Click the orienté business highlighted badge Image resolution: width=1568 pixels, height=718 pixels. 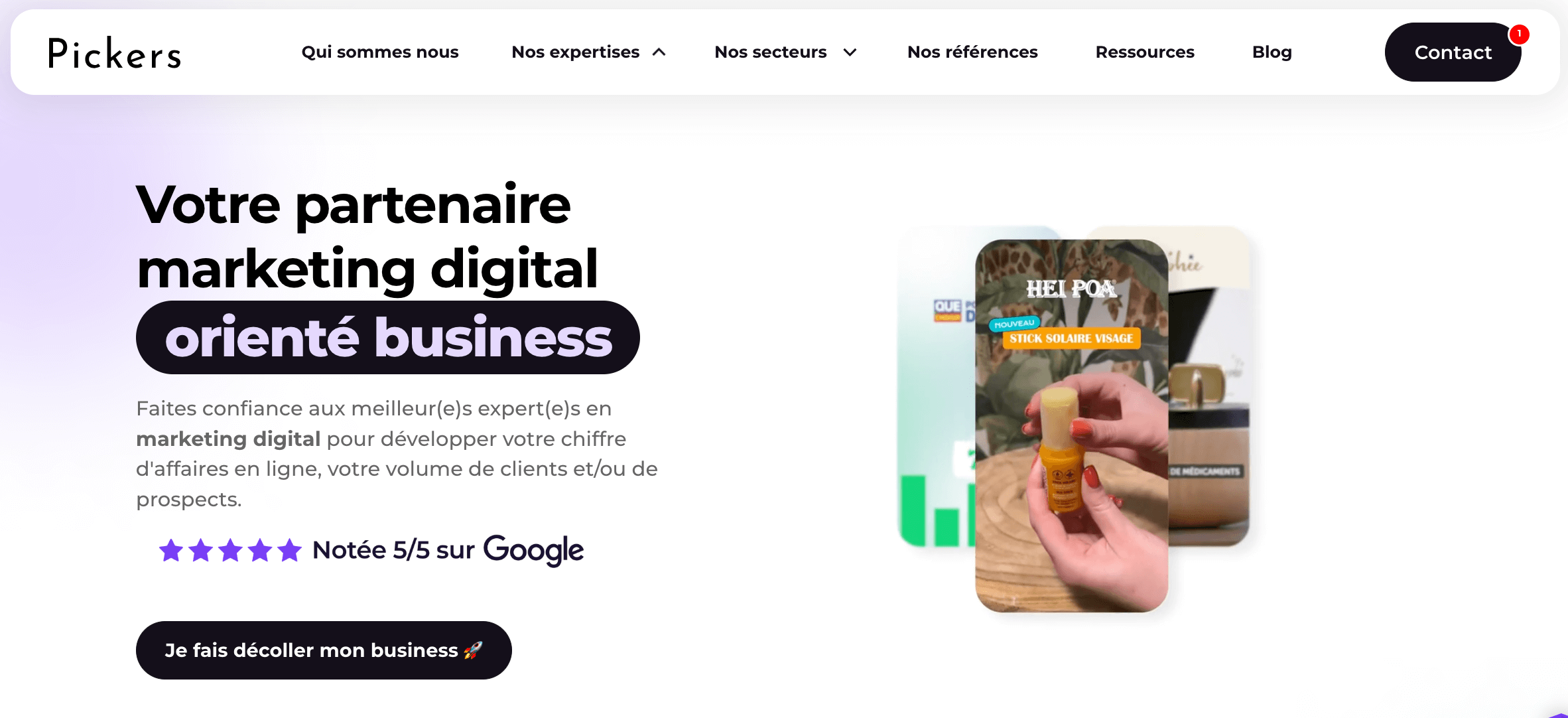388,337
